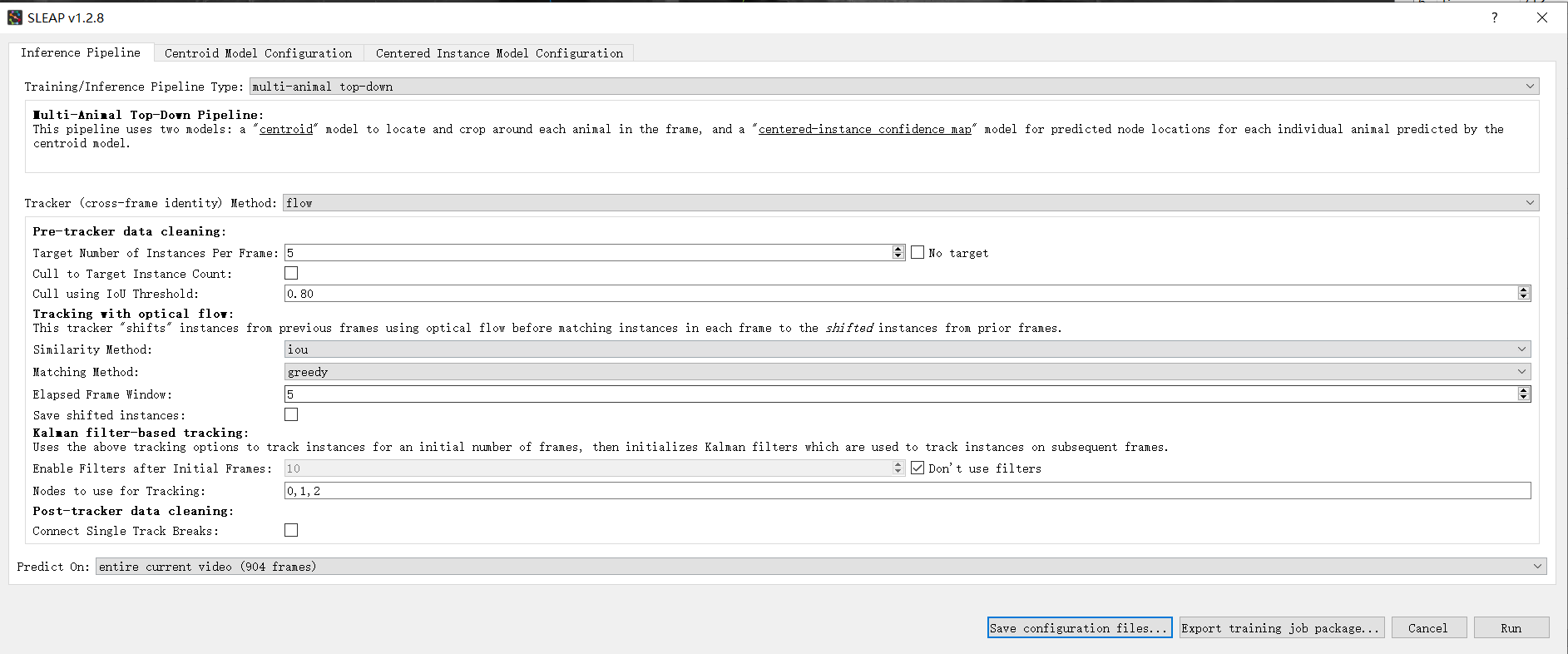Screen dimensions: 1568x654
Task: Click the help question mark button
Action: [x=1495, y=17]
